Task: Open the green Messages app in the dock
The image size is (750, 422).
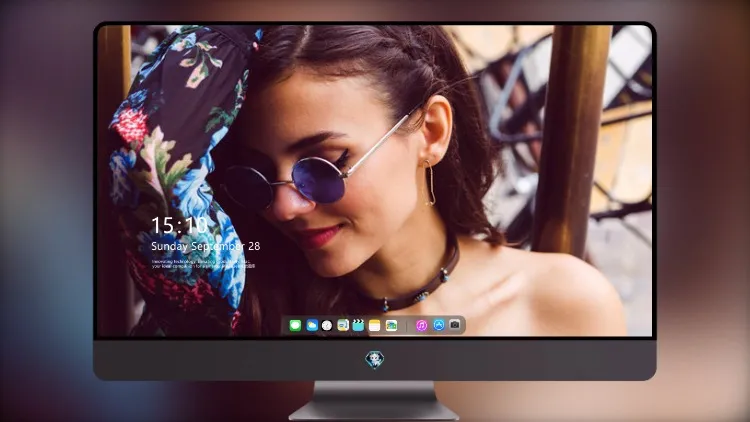Action: 295,325
